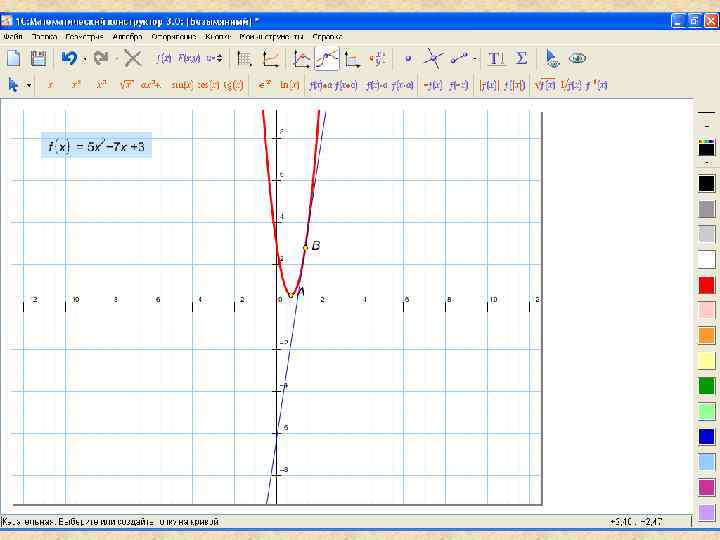Pick the dark green color swatch

tap(707, 386)
